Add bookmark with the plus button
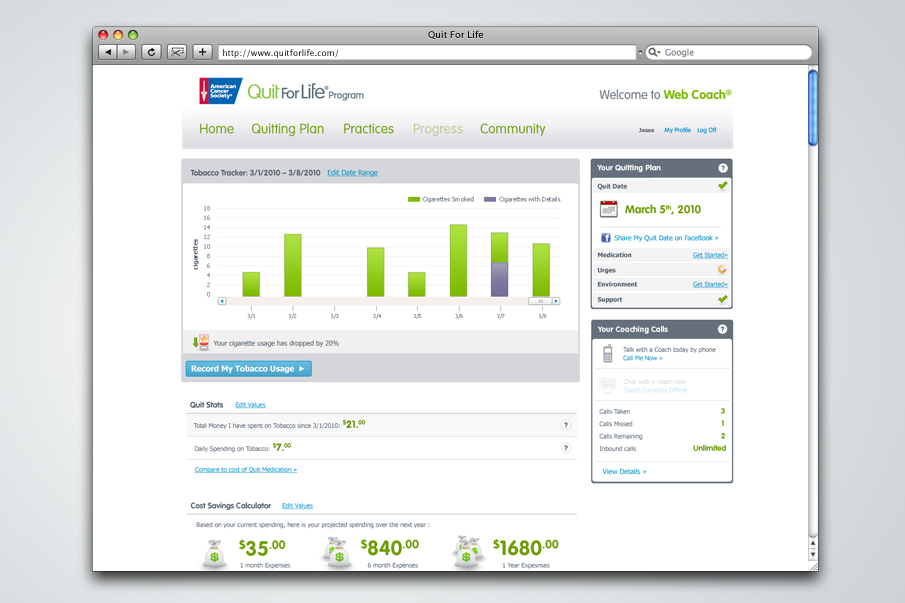Screen dimensions: 905x603 click(202, 53)
